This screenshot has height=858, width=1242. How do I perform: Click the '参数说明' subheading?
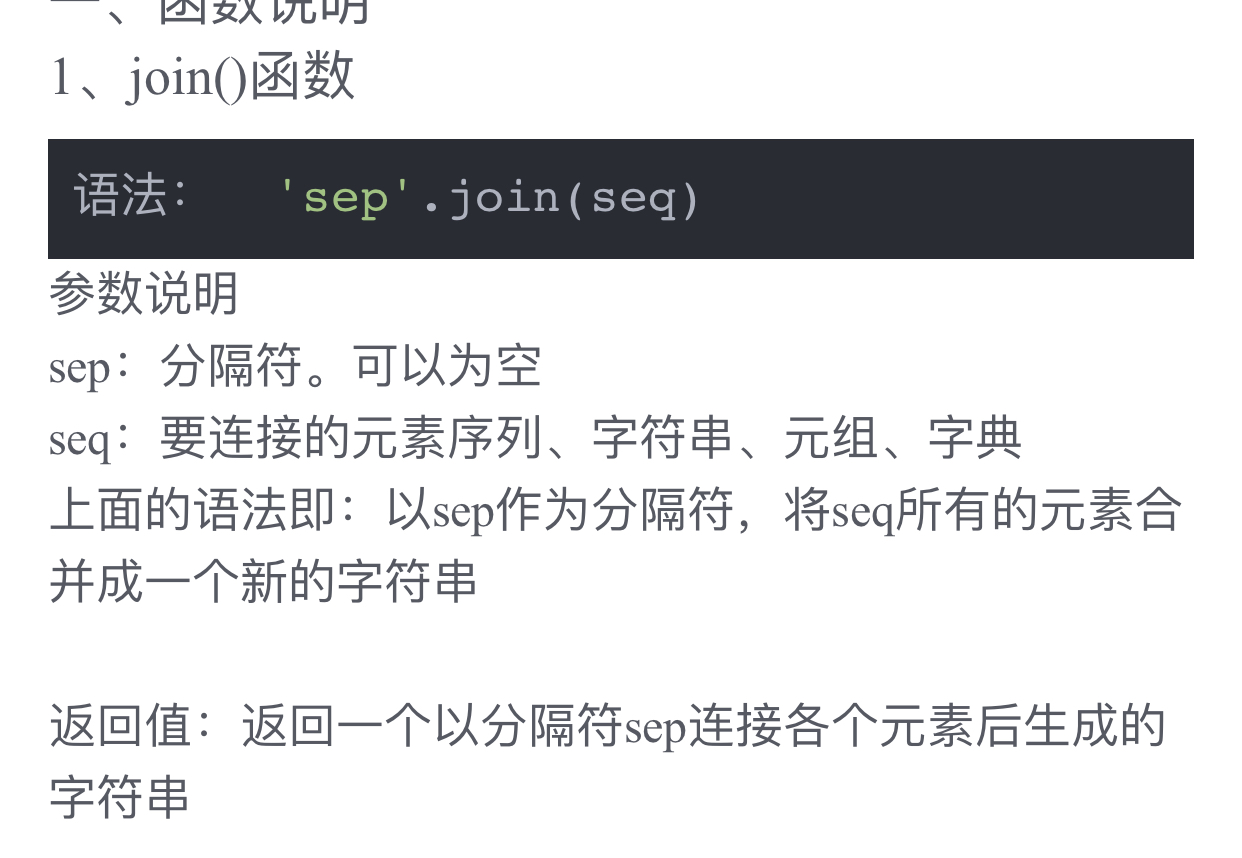pos(144,294)
